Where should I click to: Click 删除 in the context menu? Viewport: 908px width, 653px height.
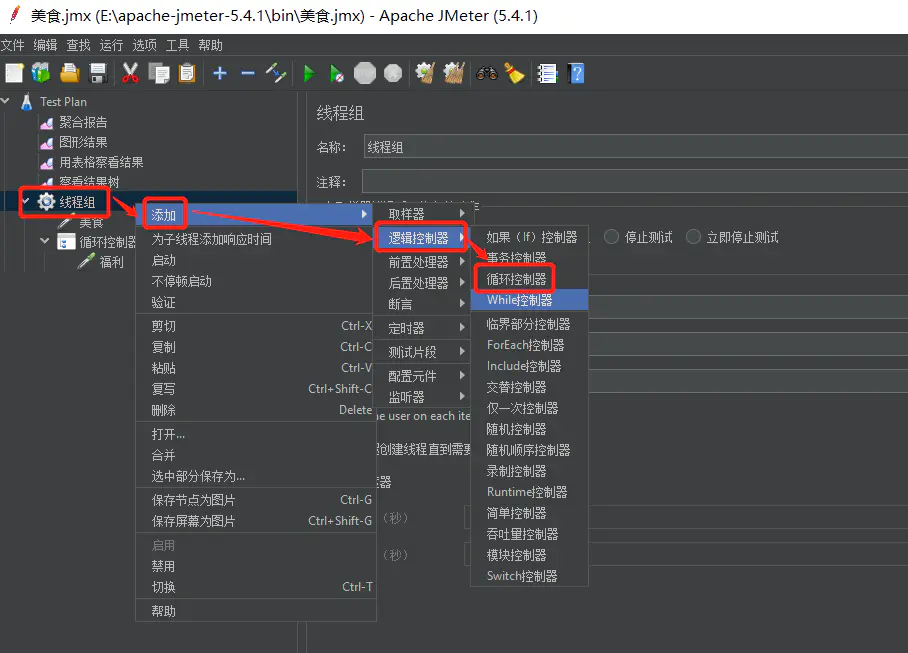click(x=255, y=410)
